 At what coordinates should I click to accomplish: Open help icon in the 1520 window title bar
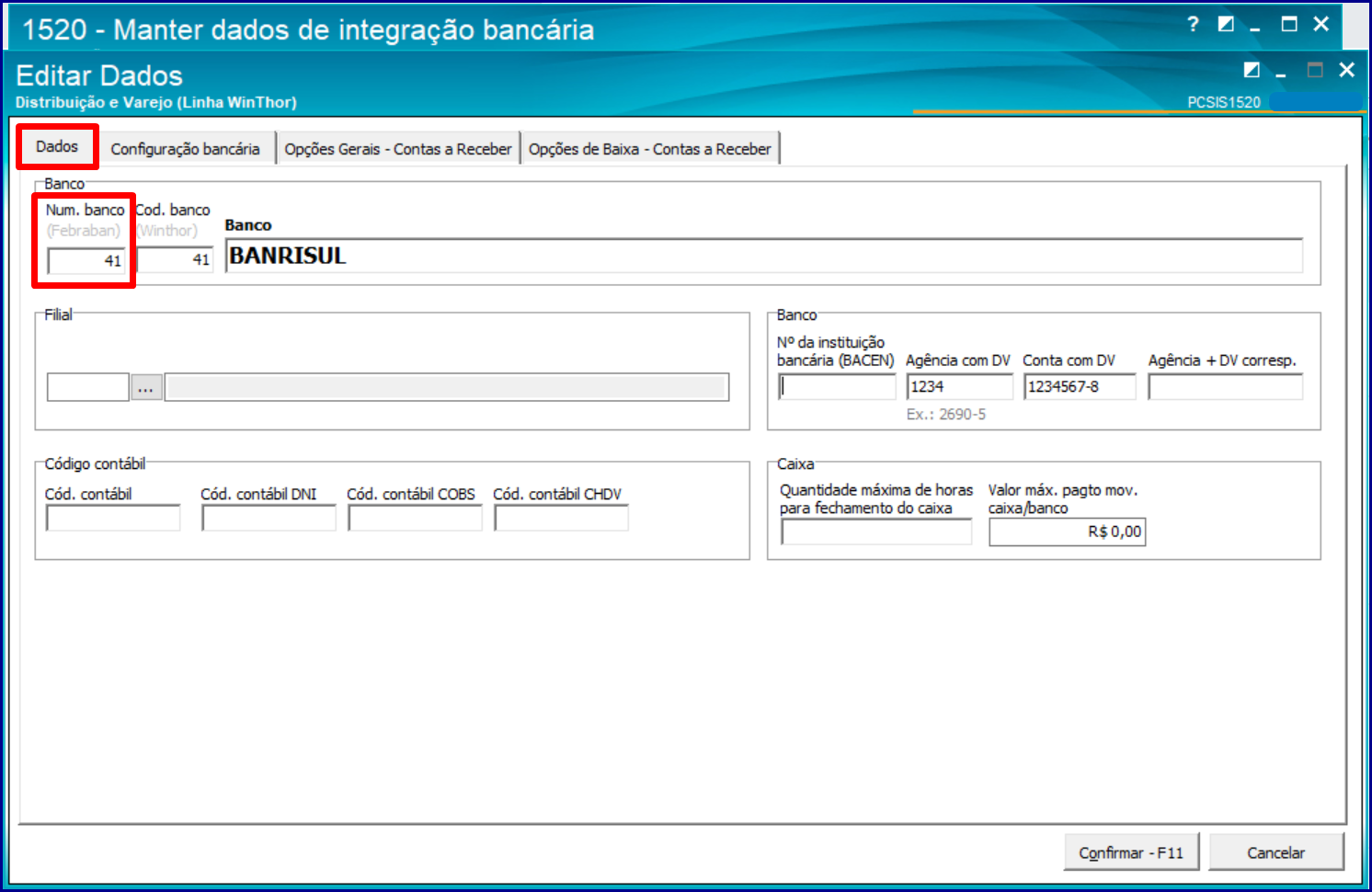(1193, 24)
